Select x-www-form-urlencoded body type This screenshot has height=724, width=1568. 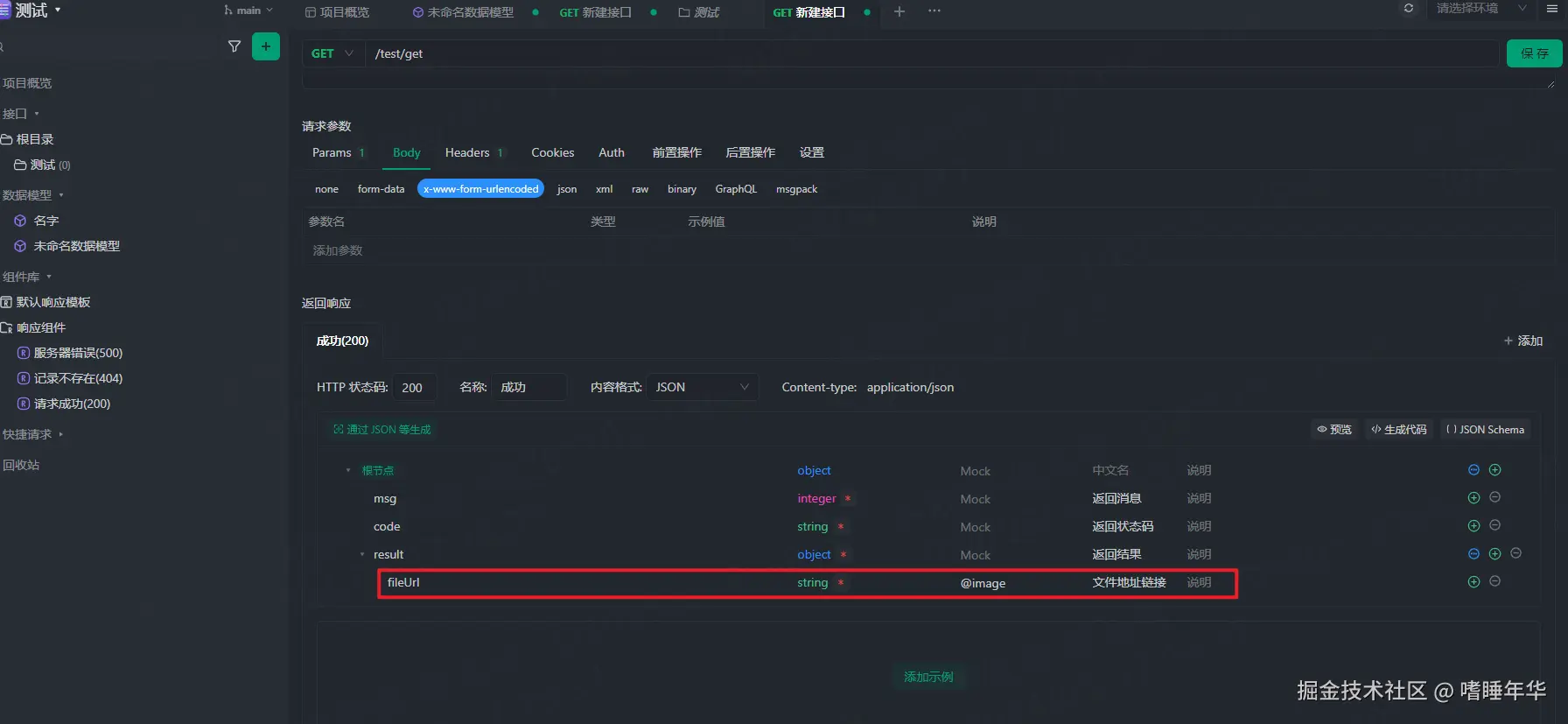480,189
